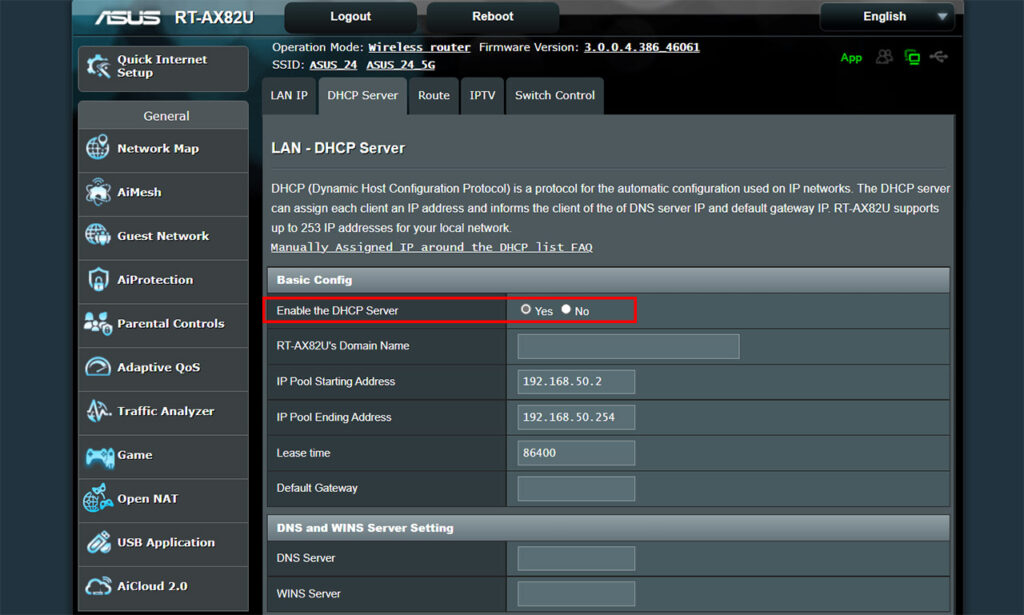The image size is (1024, 615).
Task: Click the Parental Controls icon
Action: click(x=98, y=324)
